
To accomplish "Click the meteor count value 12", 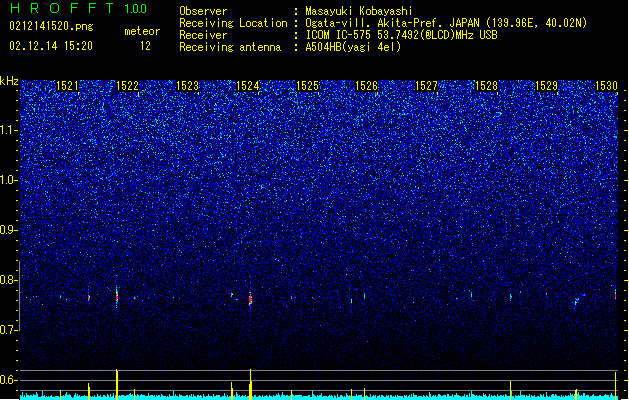I will [x=145, y=46].
